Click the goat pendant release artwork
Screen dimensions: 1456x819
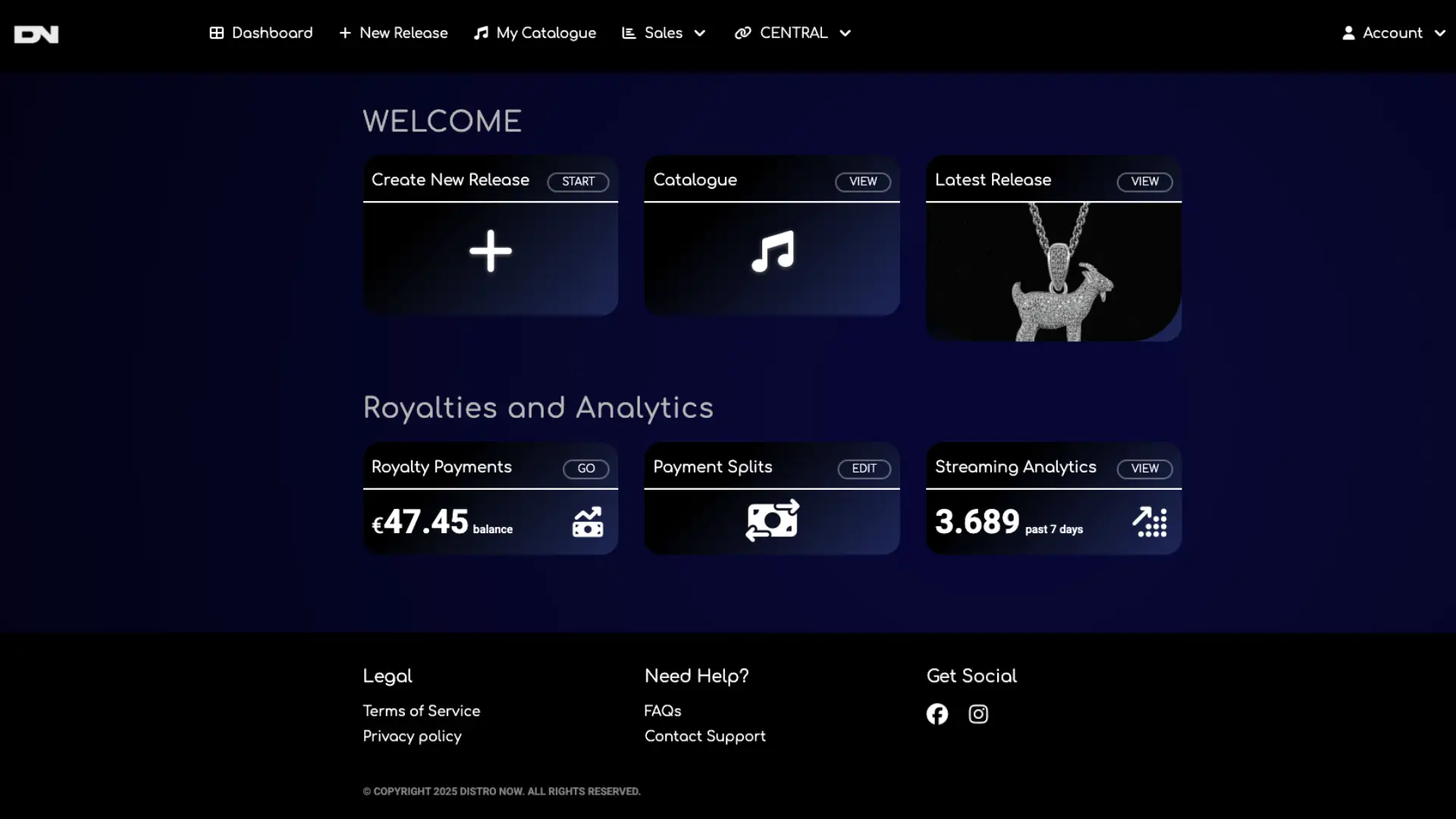[x=1054, y=272]
